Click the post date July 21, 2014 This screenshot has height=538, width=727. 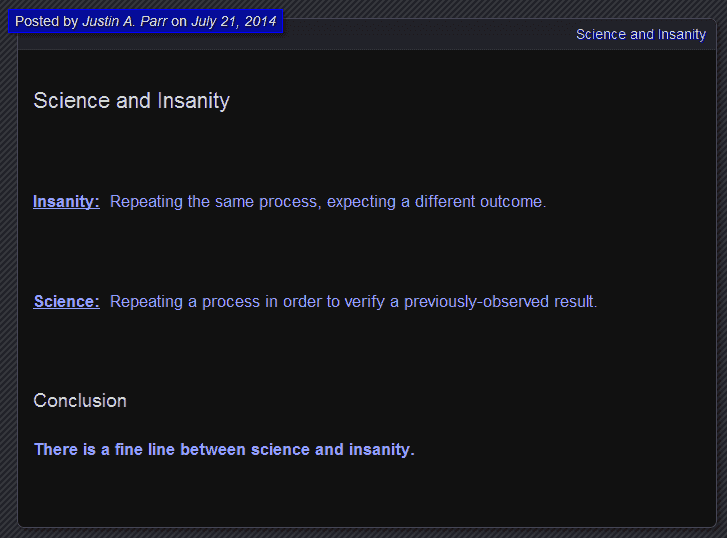click(234, 21)
